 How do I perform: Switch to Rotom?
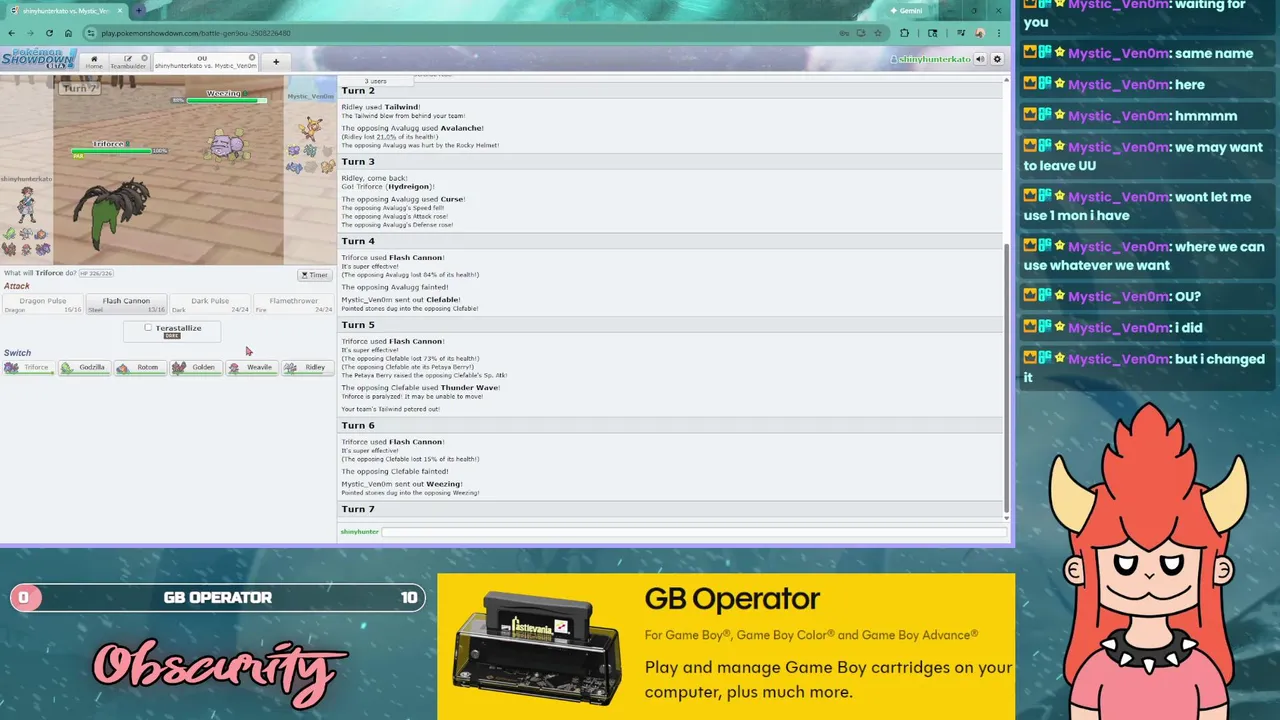click(140, 367)
